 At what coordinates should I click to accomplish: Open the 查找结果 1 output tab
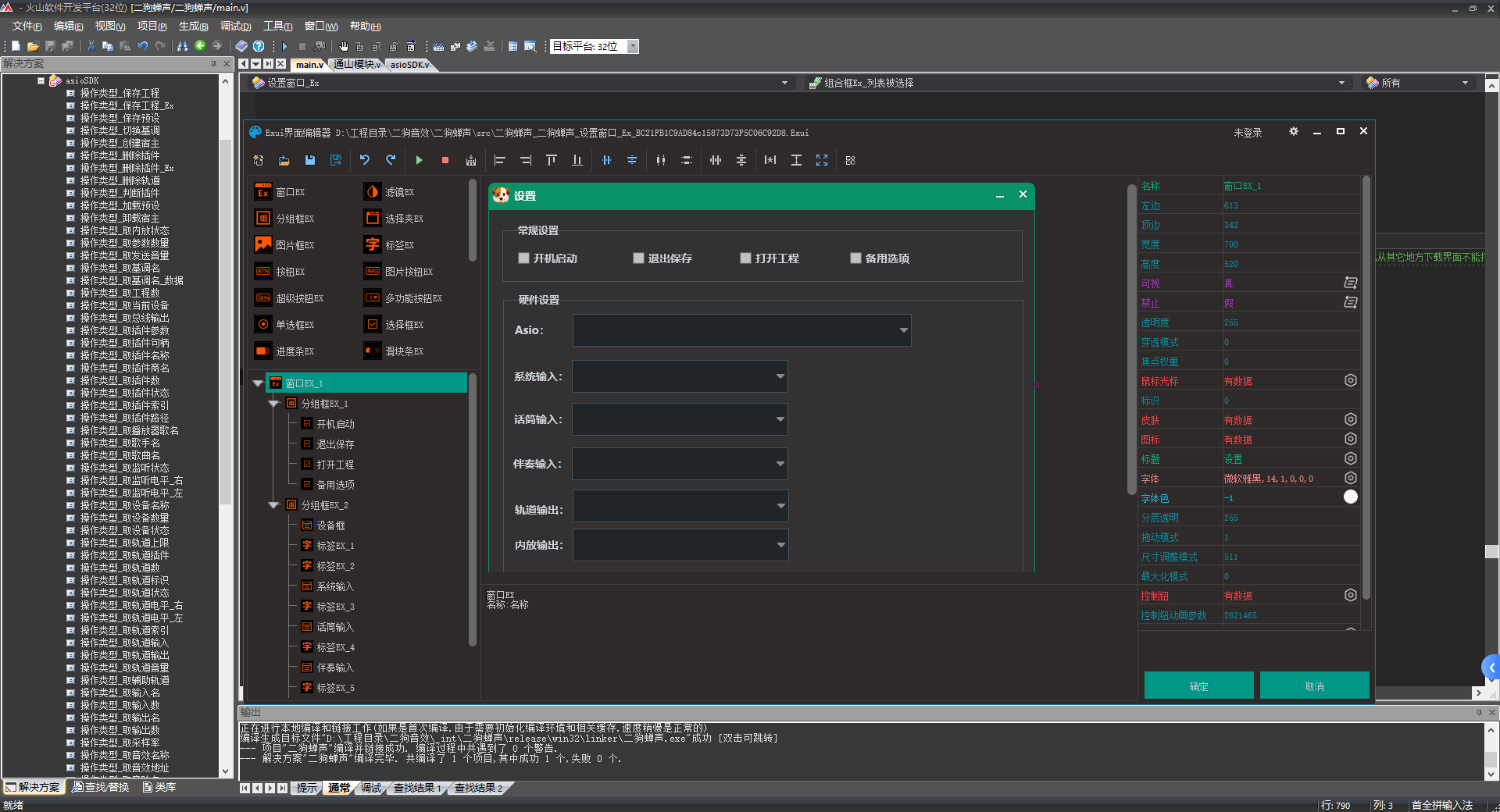pos(417,788)
